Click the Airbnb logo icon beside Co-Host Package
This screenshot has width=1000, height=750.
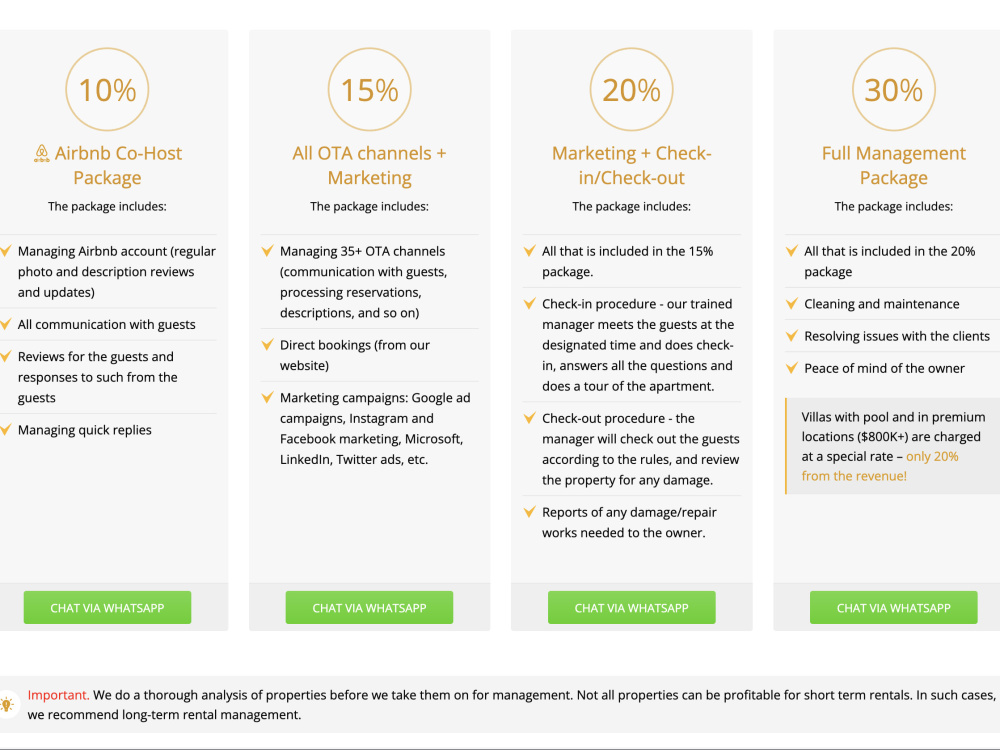pyautogui.click(x=41, y=154)
